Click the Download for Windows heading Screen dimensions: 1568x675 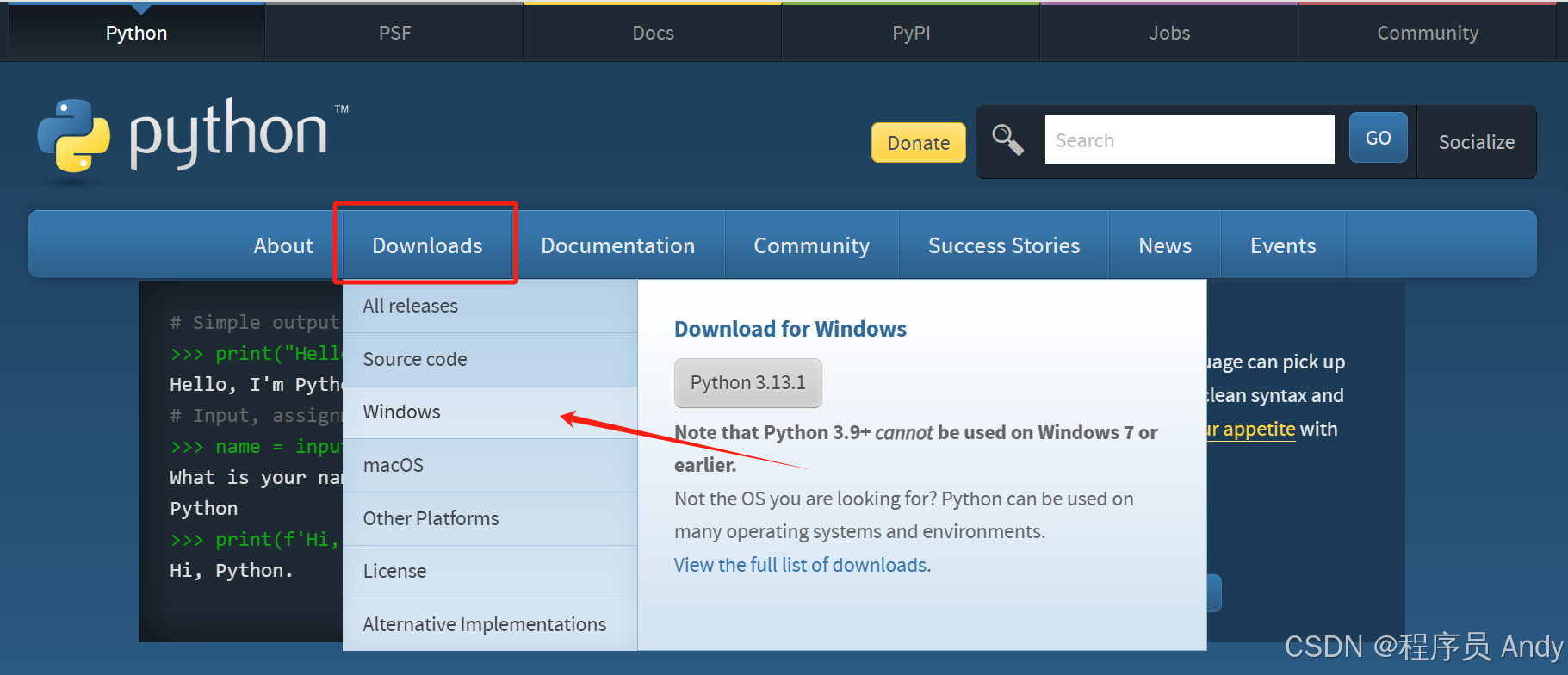[x=790, y=329]
